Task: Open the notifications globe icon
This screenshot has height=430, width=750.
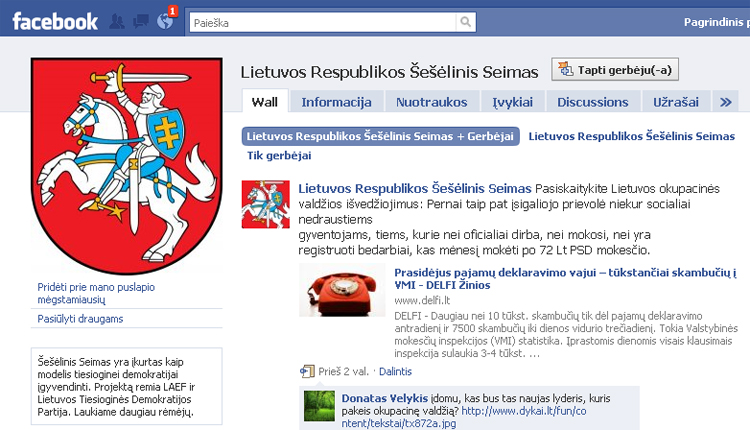Action: click(165, 22)
